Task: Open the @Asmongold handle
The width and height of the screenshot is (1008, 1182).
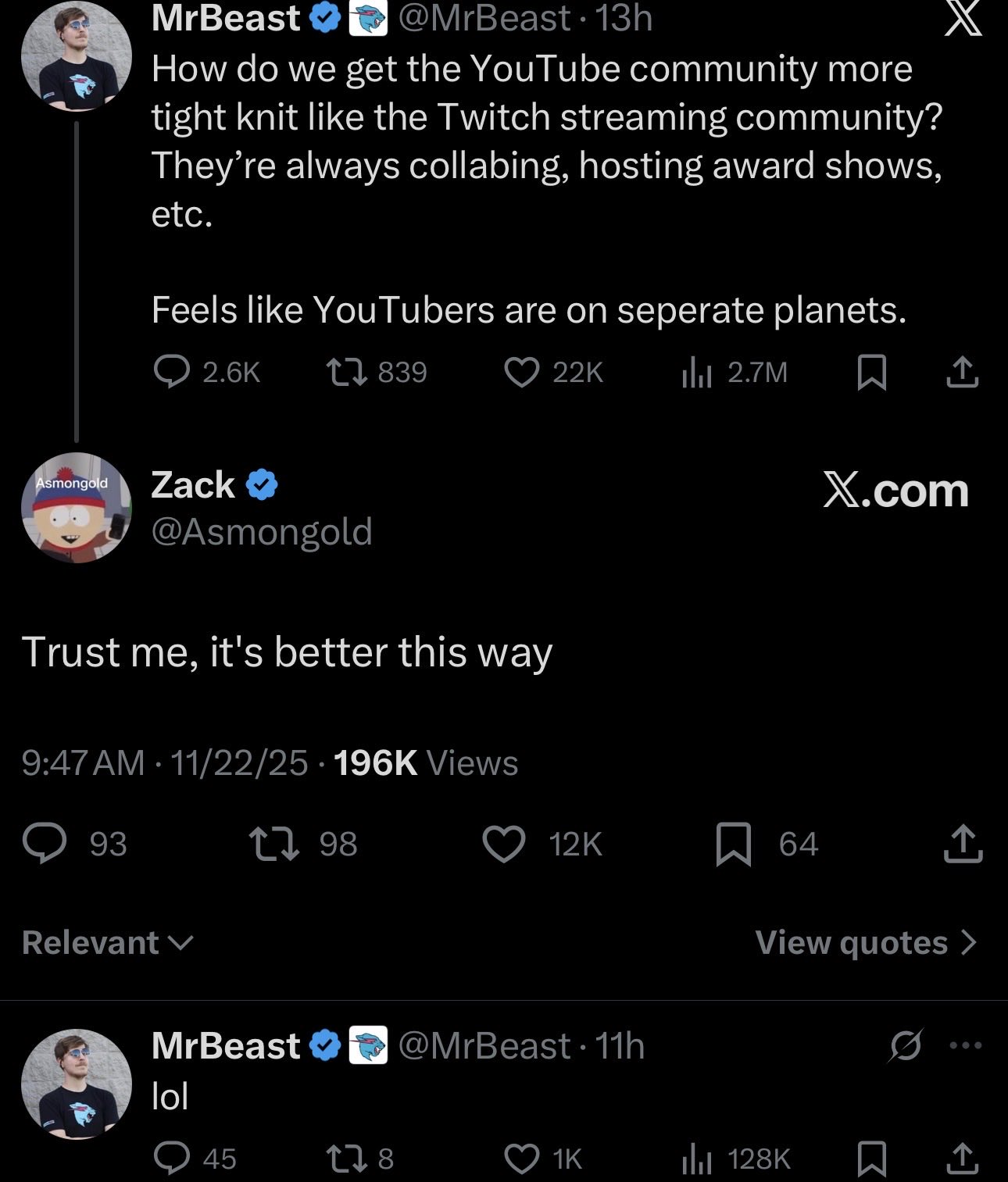Action: (x=261, y=532)
